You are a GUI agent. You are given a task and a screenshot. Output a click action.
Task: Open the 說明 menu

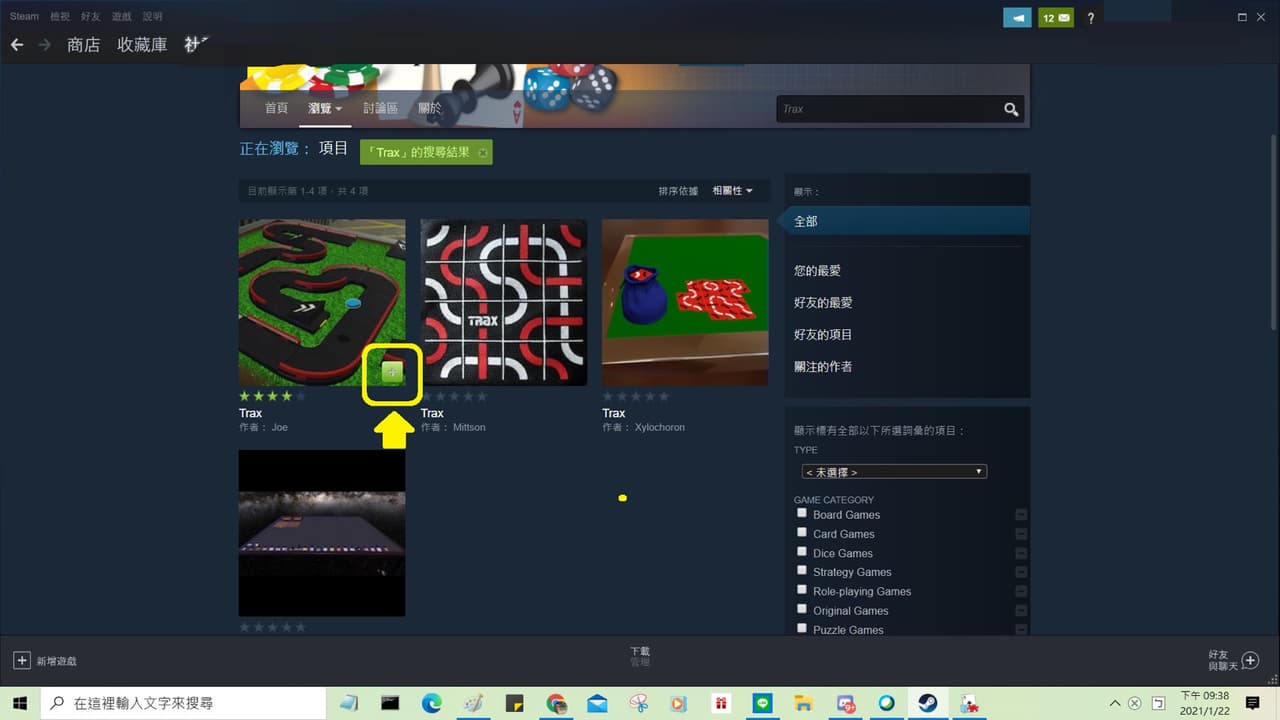click(153, 17)
